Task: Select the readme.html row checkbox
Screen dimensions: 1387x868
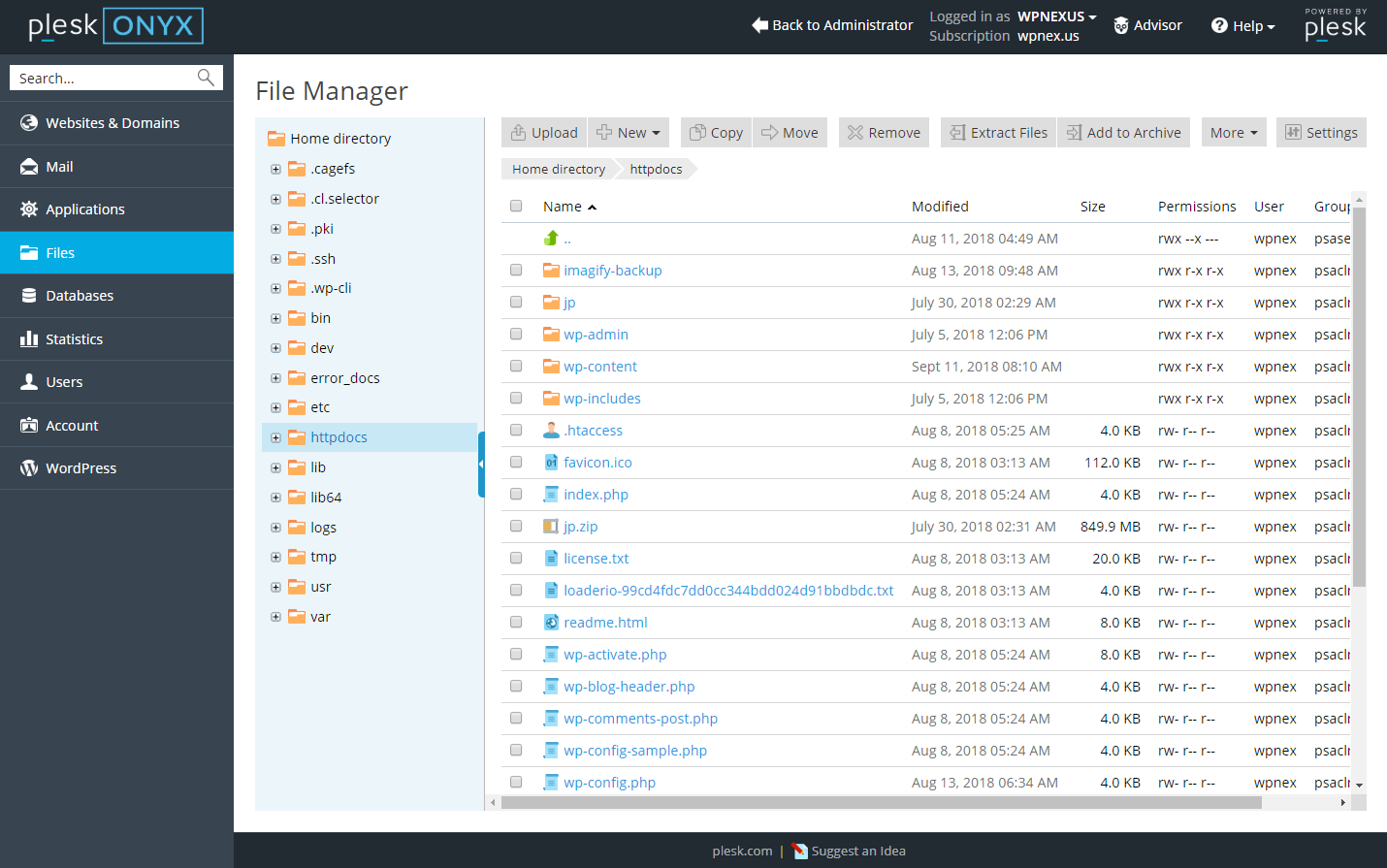Action: coord(516,623)
